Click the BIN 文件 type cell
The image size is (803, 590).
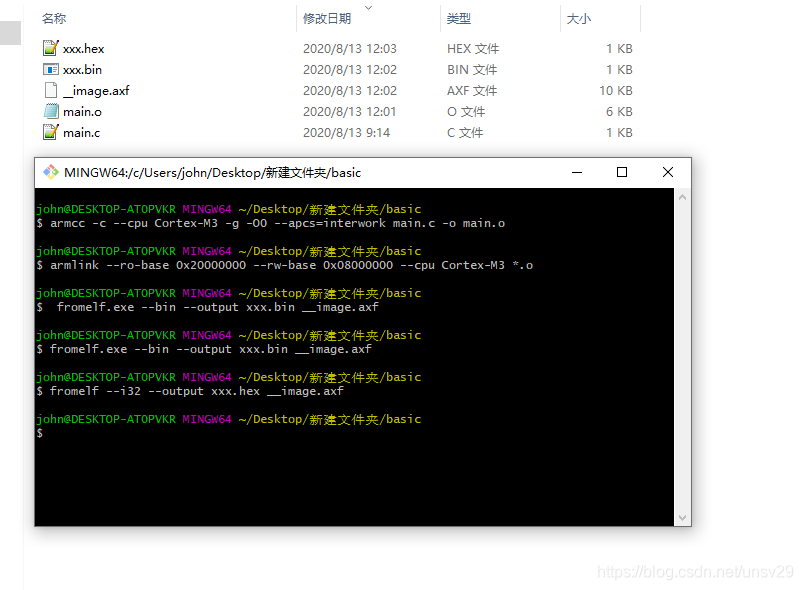472,70
